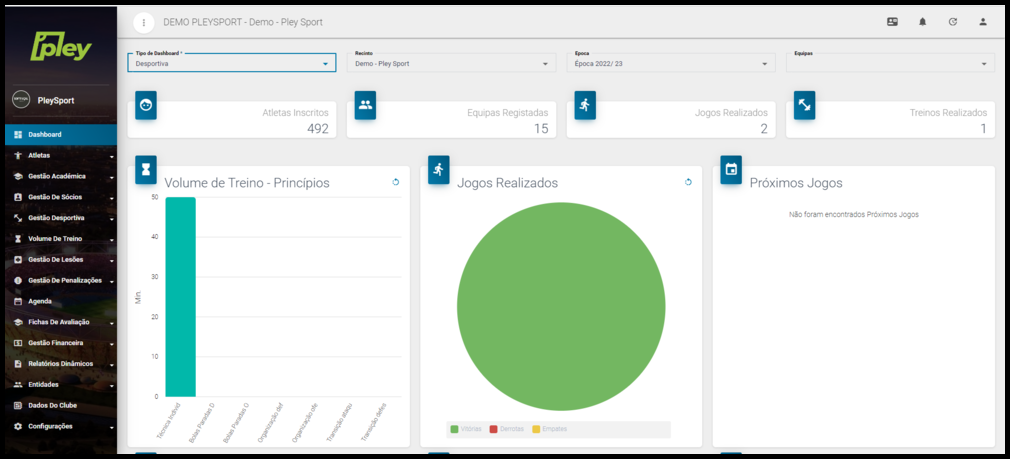Click the green pie chart slice

click(561, 307)
